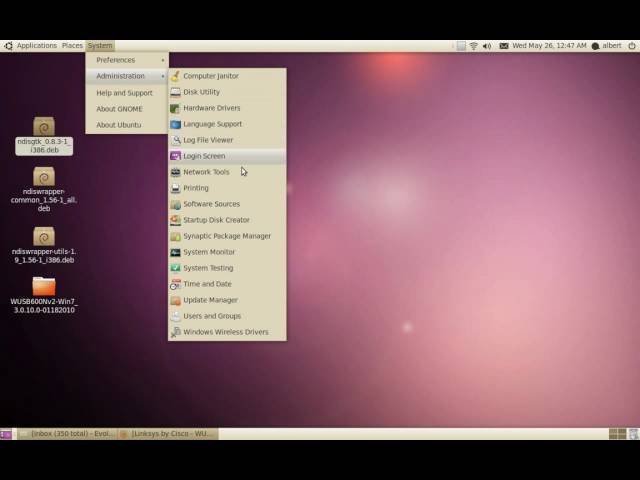Expand the Administration submenu

pos(127,76)
